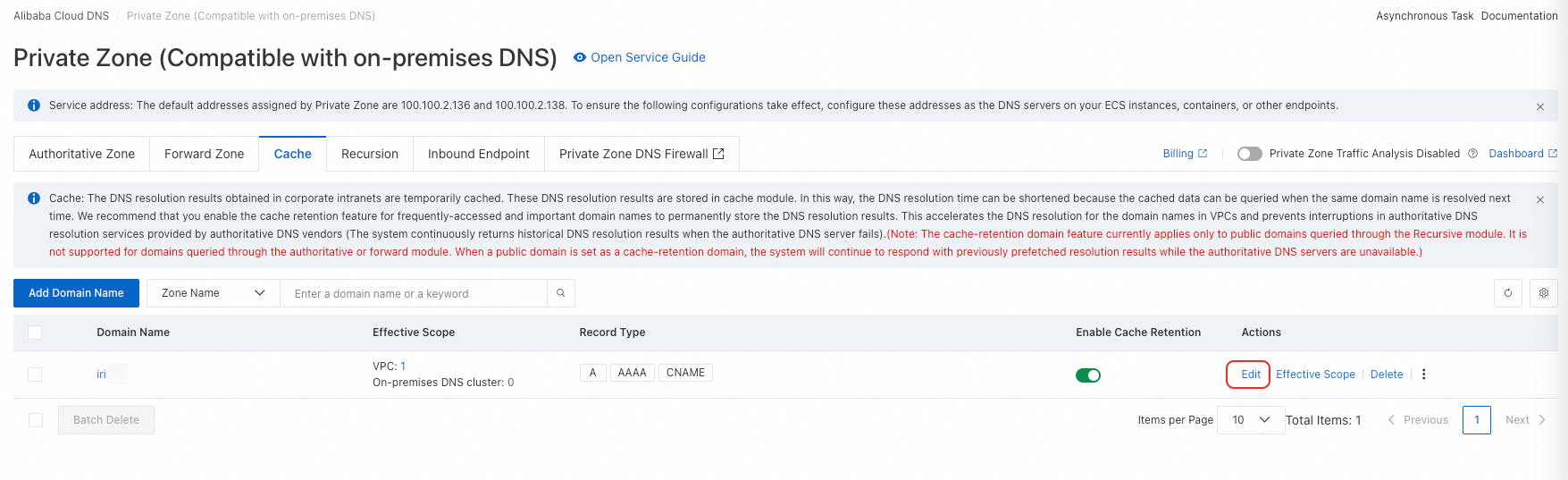Toggle Private Zone Traffic Analysis switch

1249,154
